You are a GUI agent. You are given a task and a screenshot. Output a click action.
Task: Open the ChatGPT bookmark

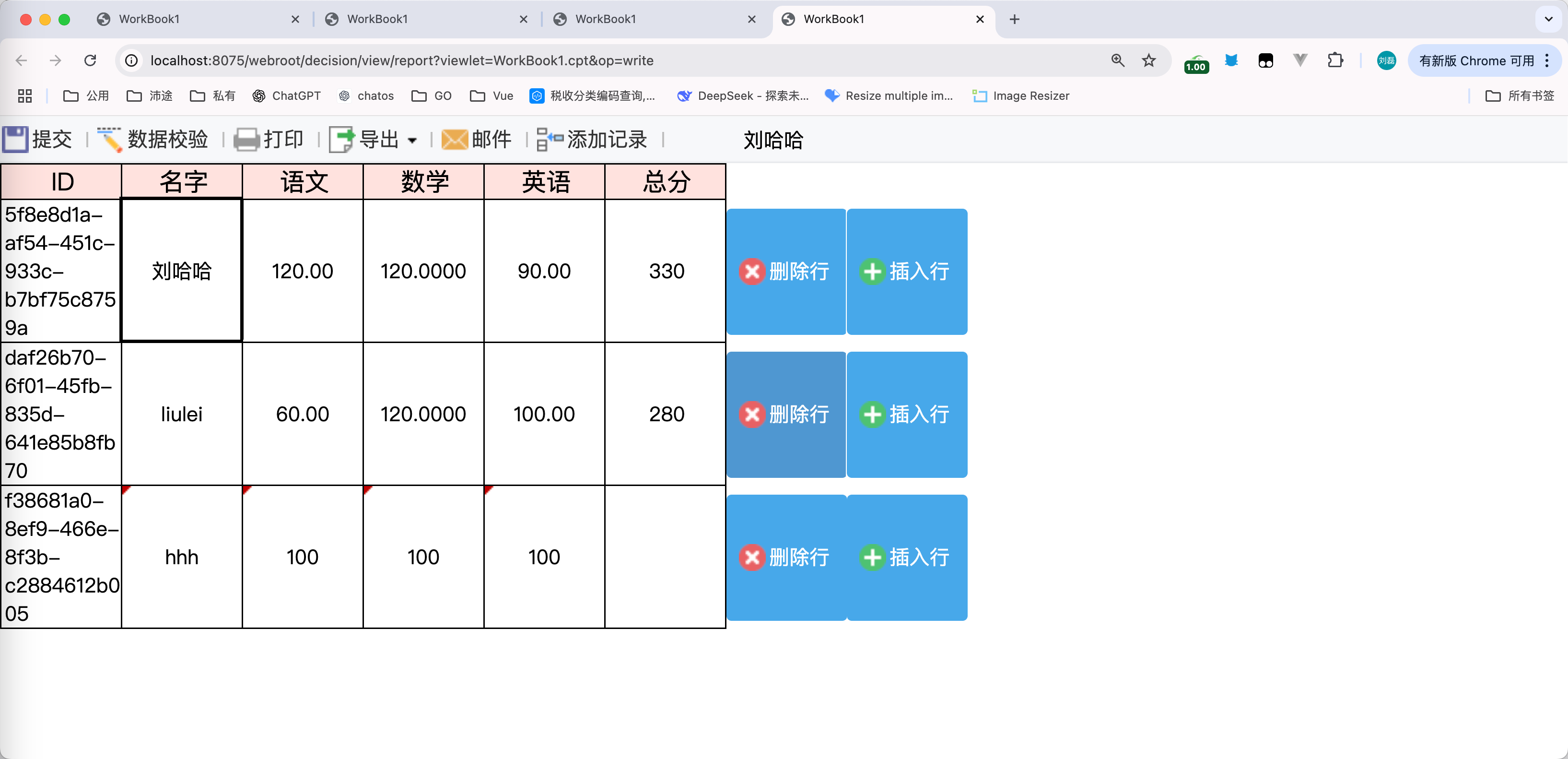(x=286, y=95)
